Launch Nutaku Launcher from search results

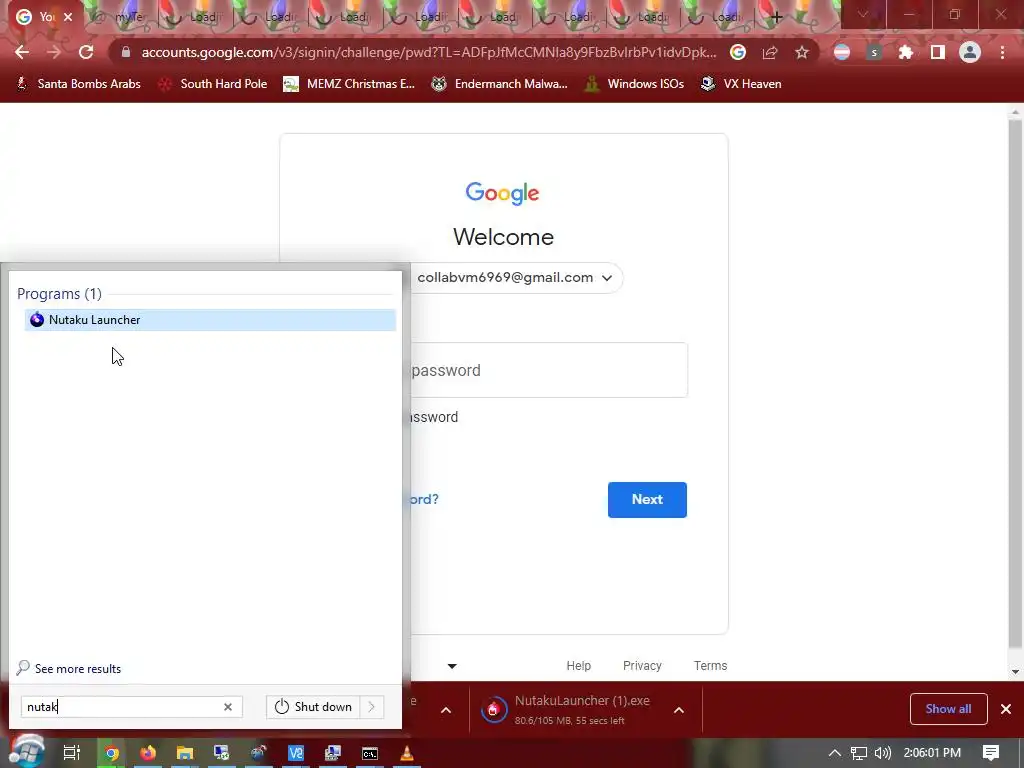(x=210, y=320)
